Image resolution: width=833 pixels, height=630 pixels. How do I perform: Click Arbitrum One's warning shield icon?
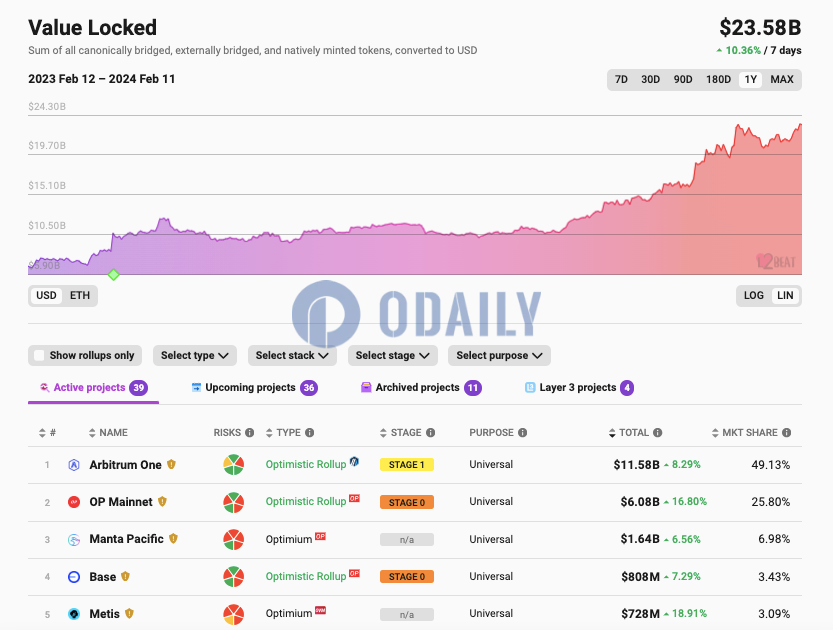tap(171, 464)
